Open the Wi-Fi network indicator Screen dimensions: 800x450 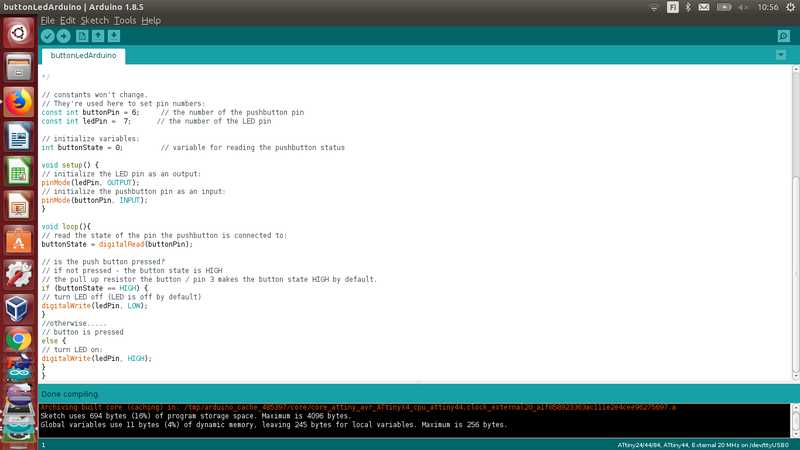coord(654,7)
